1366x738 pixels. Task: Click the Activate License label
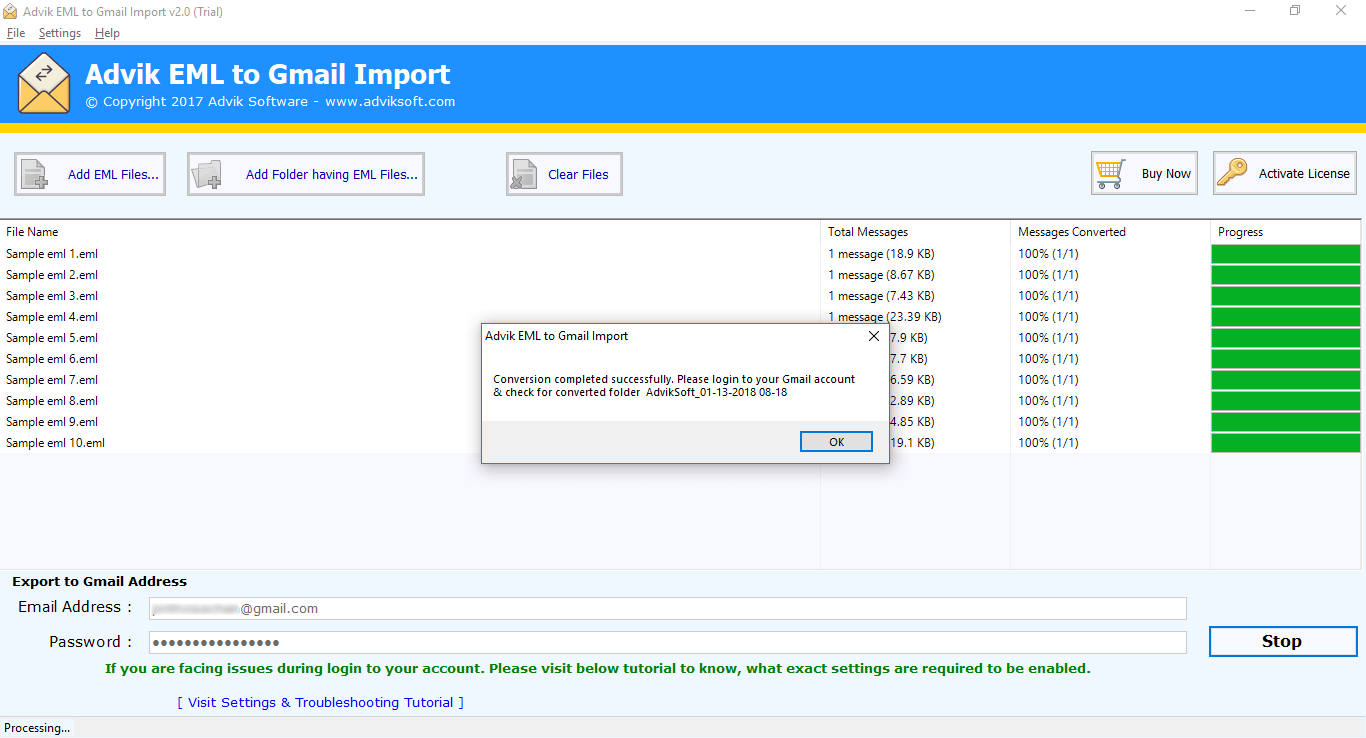(1304, 173)
